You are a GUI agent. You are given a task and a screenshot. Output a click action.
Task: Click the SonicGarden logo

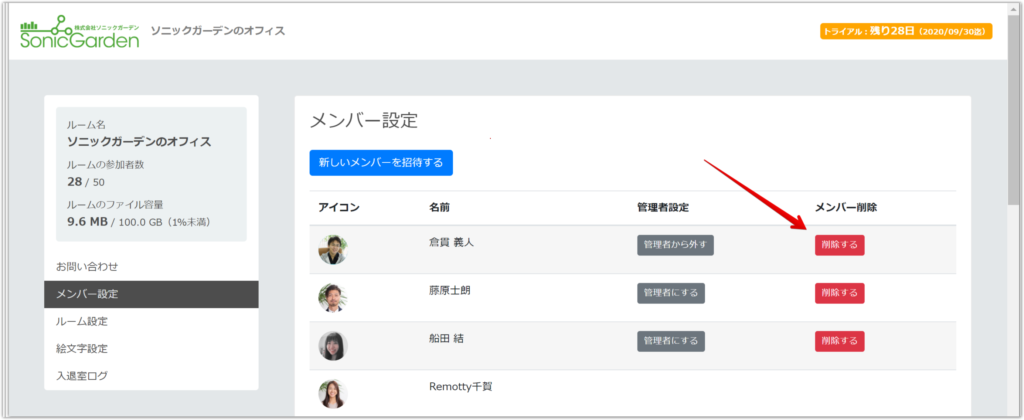click(80, 33)
